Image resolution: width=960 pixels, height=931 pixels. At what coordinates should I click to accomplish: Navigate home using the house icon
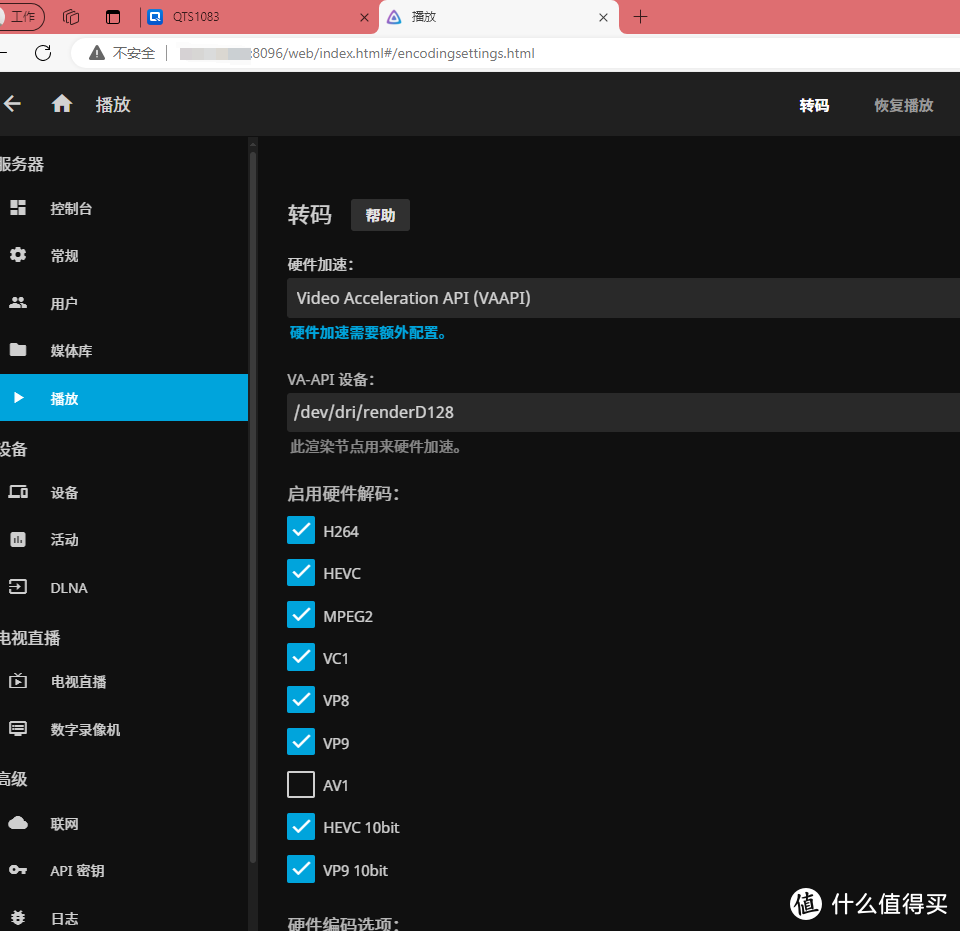point(61,104)
